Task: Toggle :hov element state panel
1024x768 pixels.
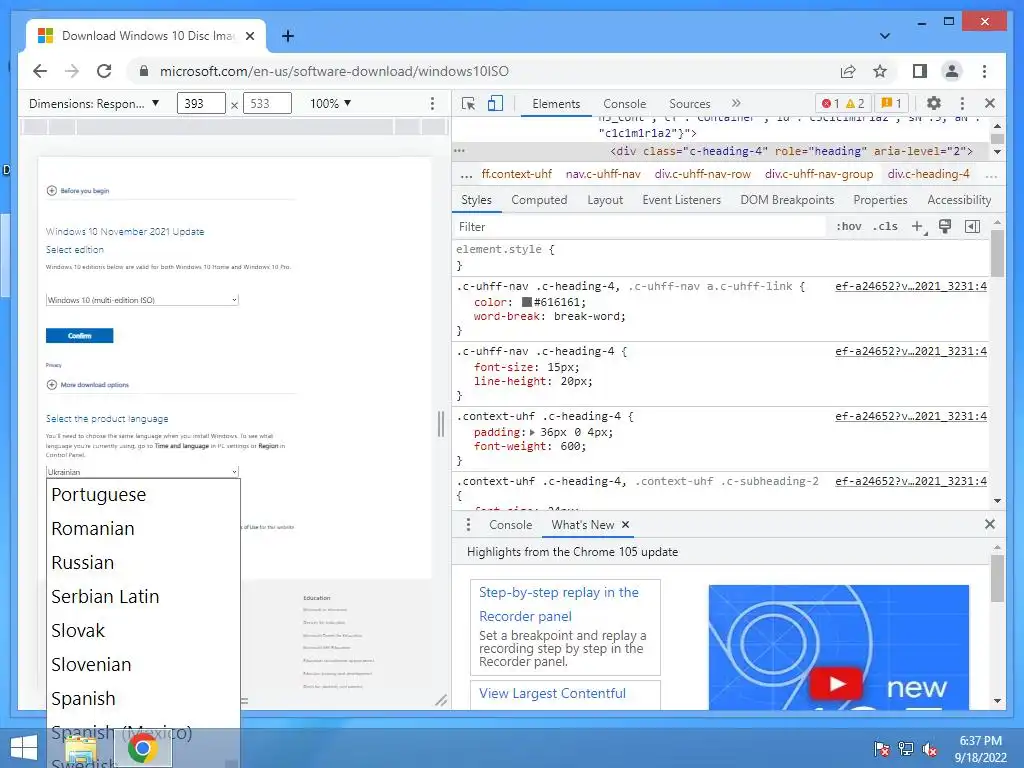Action: click(x=848, y=227)
